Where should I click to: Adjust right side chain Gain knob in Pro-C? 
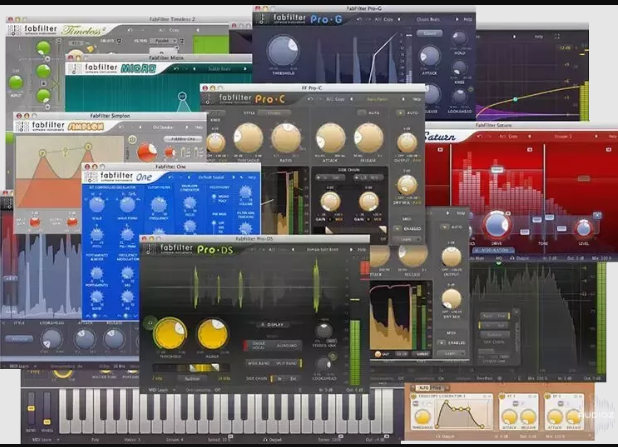(x=369, y=201)
